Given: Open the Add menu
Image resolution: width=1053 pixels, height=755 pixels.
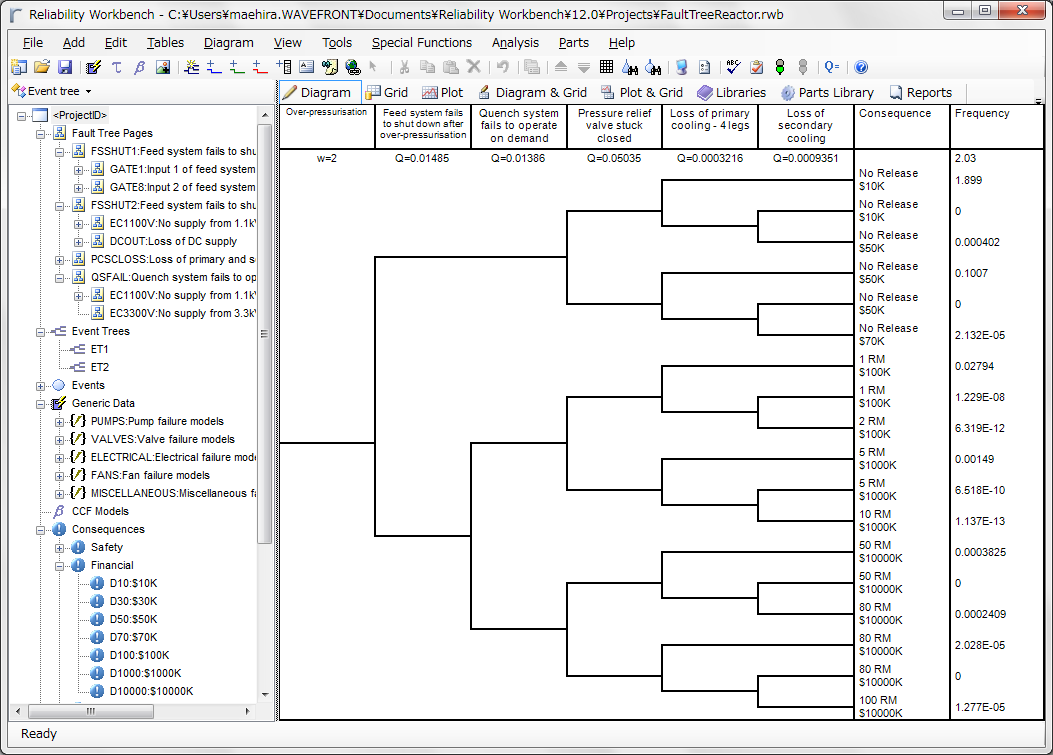Looking at the screenshot, I should (74, 42).
